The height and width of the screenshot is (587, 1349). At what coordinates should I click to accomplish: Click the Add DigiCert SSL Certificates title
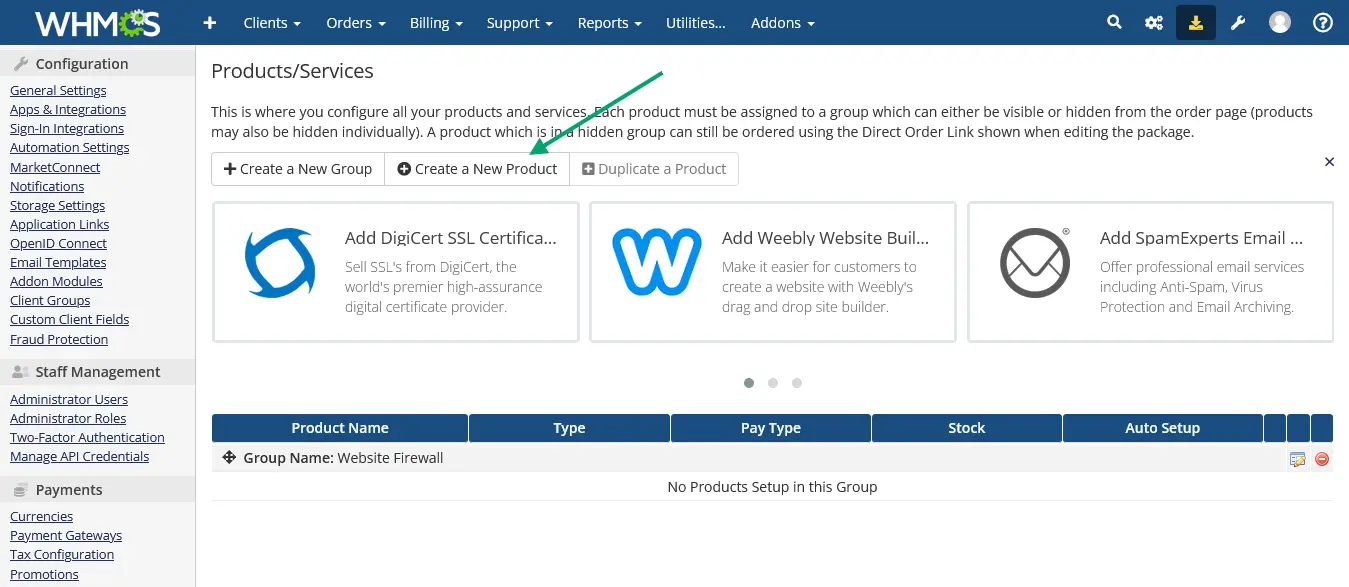coord(451,238)
